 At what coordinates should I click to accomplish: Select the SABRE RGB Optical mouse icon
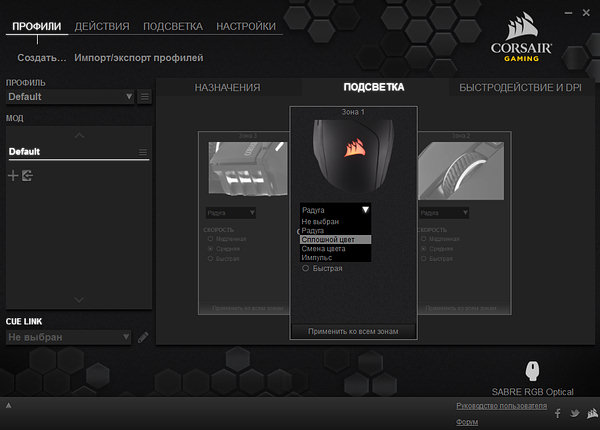pyautogui.click(x=532, y=371)
